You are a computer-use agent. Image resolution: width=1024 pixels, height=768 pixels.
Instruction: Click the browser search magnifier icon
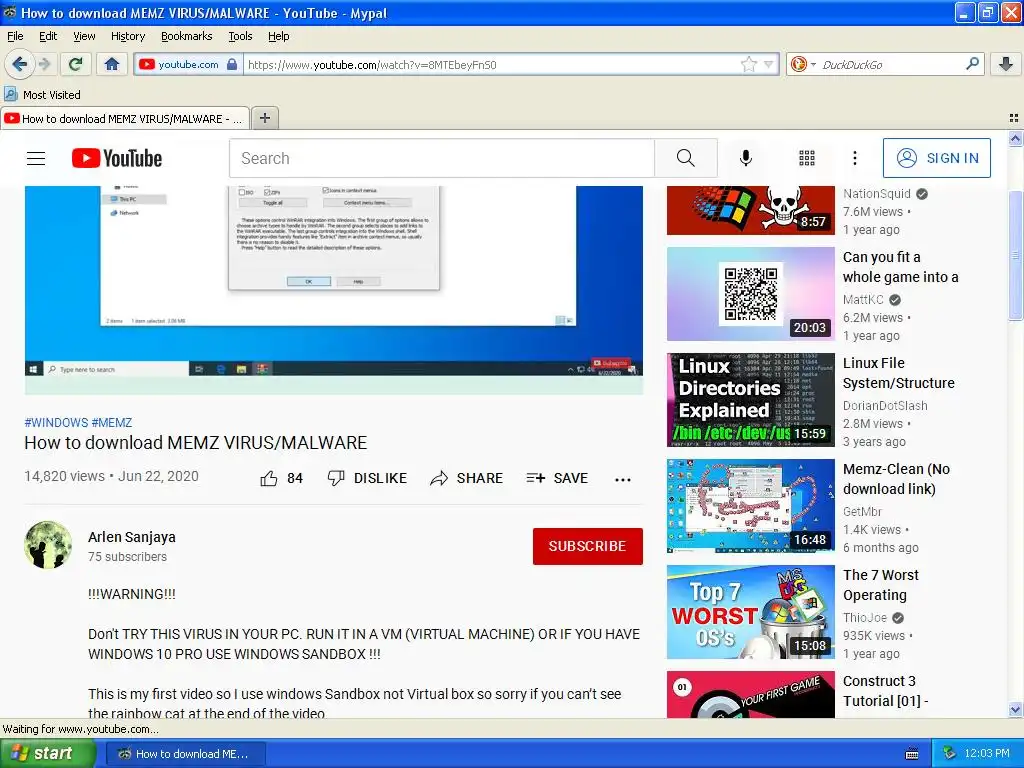pyautogui.click(x=972, y=64)
